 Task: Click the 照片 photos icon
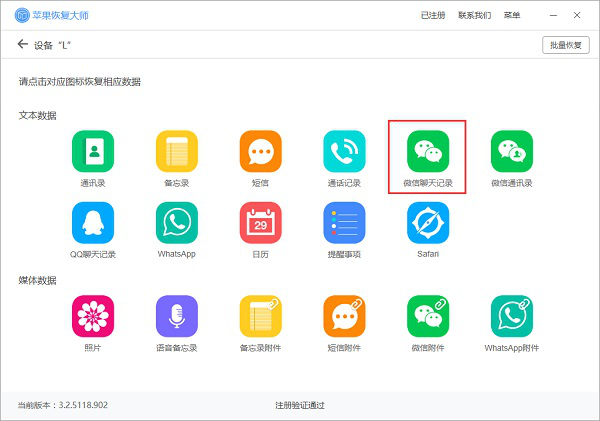pyautogui.click(x=93, y=316)
